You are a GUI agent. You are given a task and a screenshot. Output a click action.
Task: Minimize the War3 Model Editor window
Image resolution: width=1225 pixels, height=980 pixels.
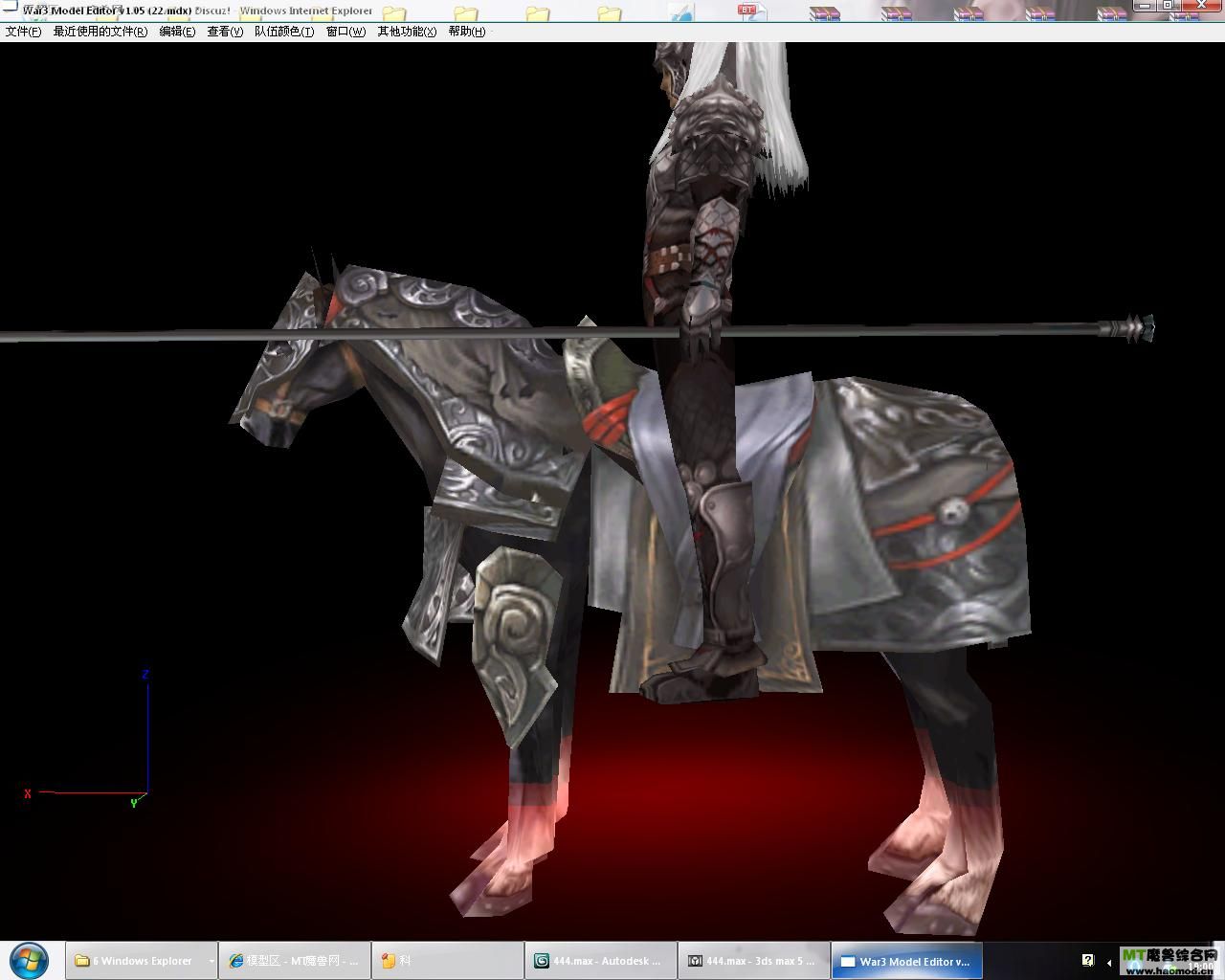click(1144, 5)
